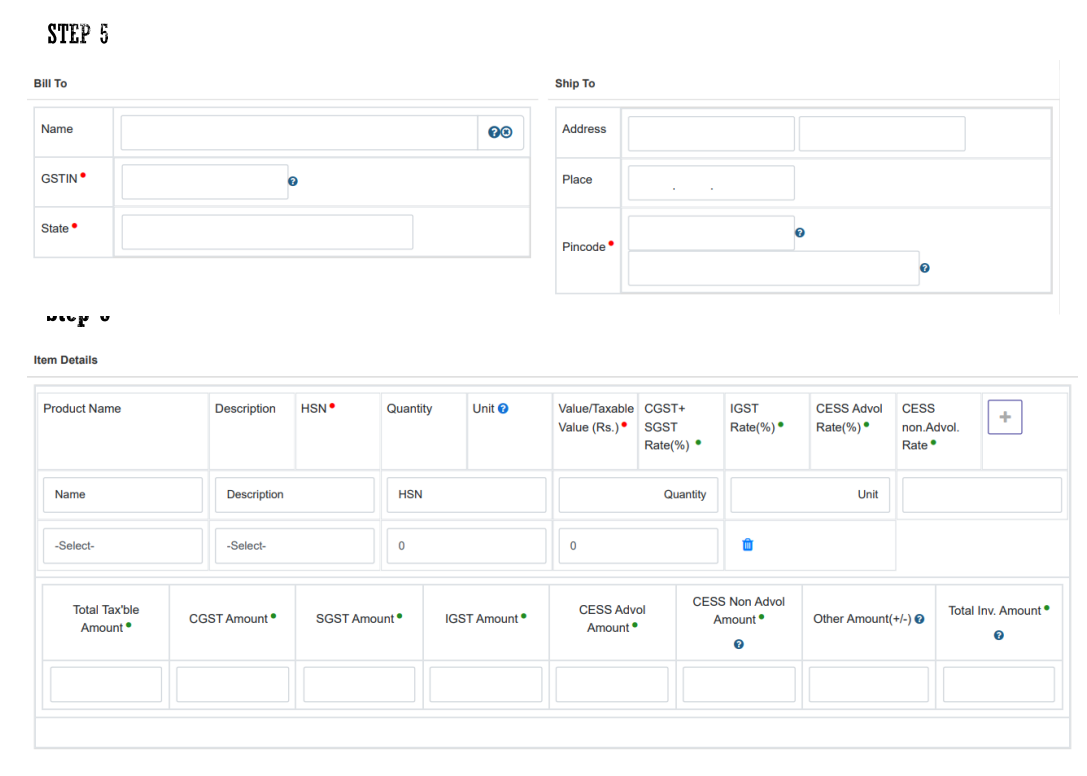Click the Total Tax'ble Amount input box
The image size is (1087, 776).
[106, 685]
